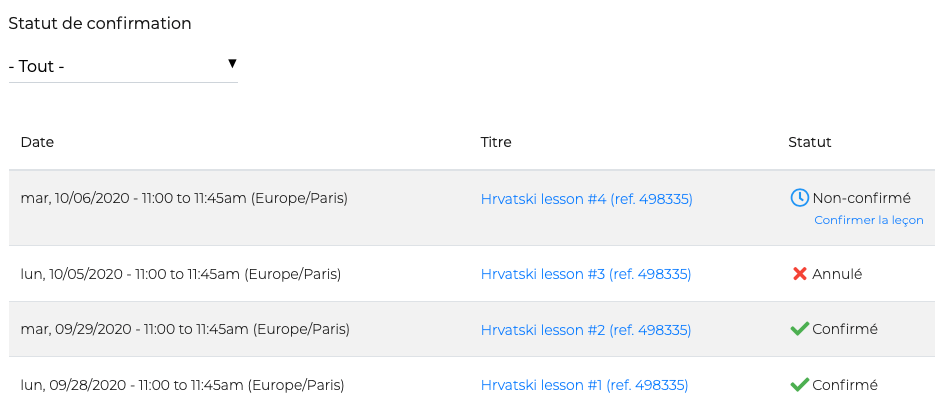The image size is (935, 414).
Task: Select the lun, 09/28/2020 date cell
Action: 182,385
